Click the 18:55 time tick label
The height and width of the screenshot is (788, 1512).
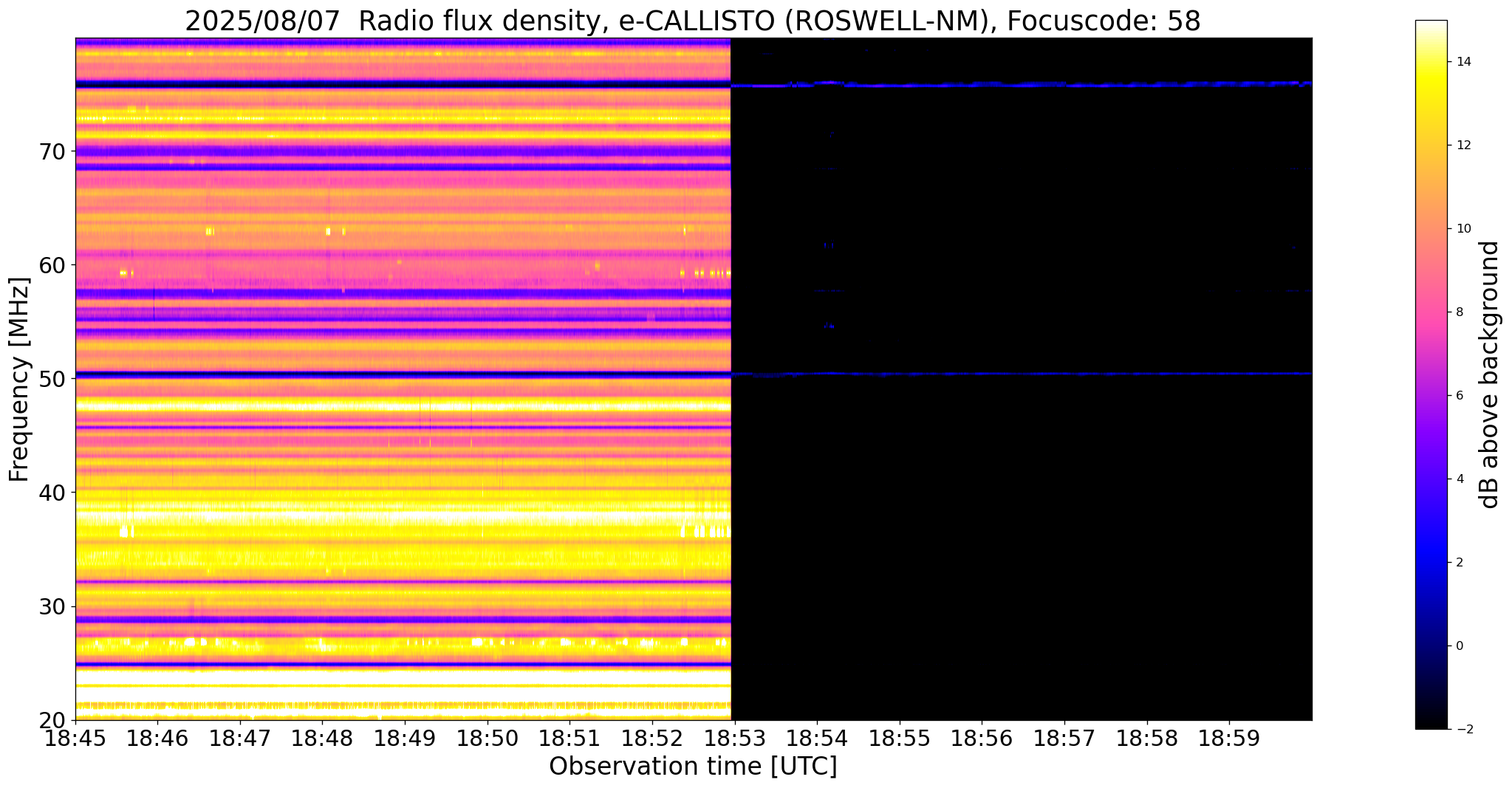900,737
